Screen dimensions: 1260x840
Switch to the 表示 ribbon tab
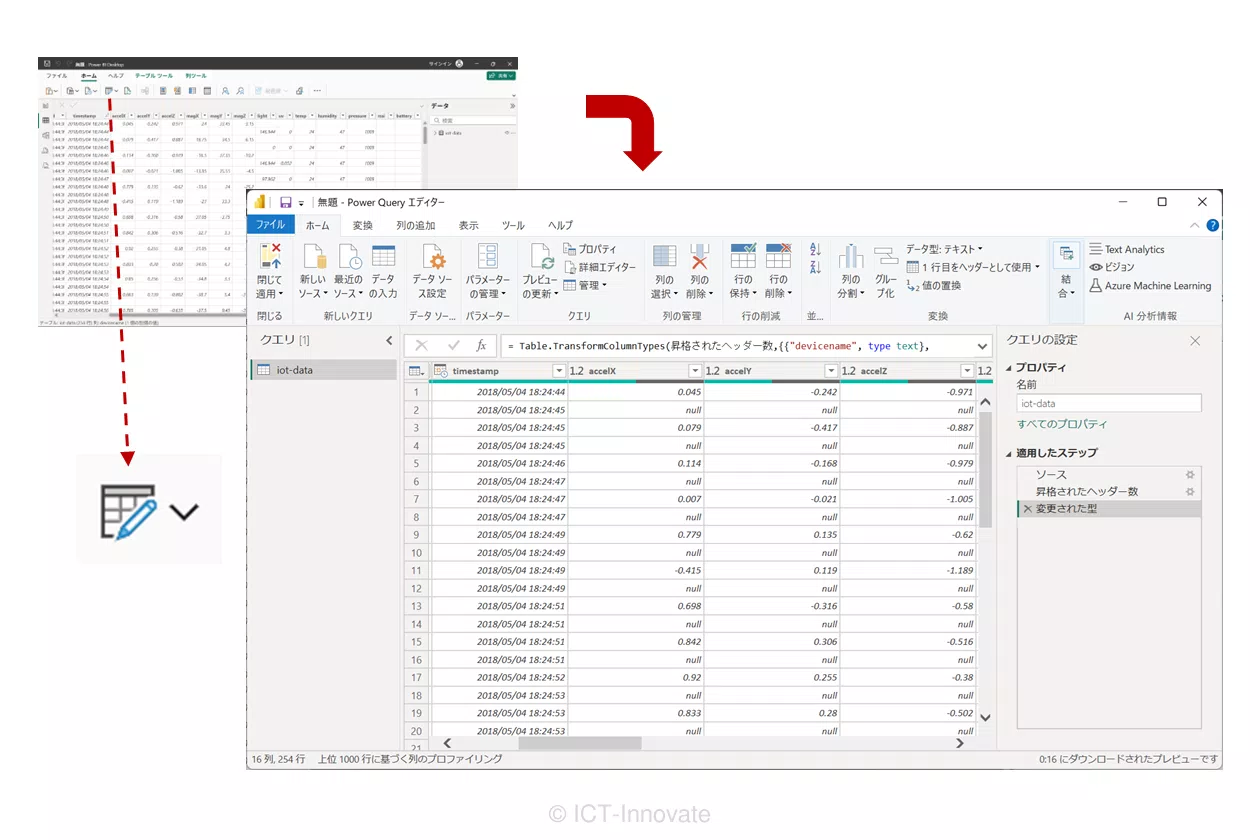[468, 226]
